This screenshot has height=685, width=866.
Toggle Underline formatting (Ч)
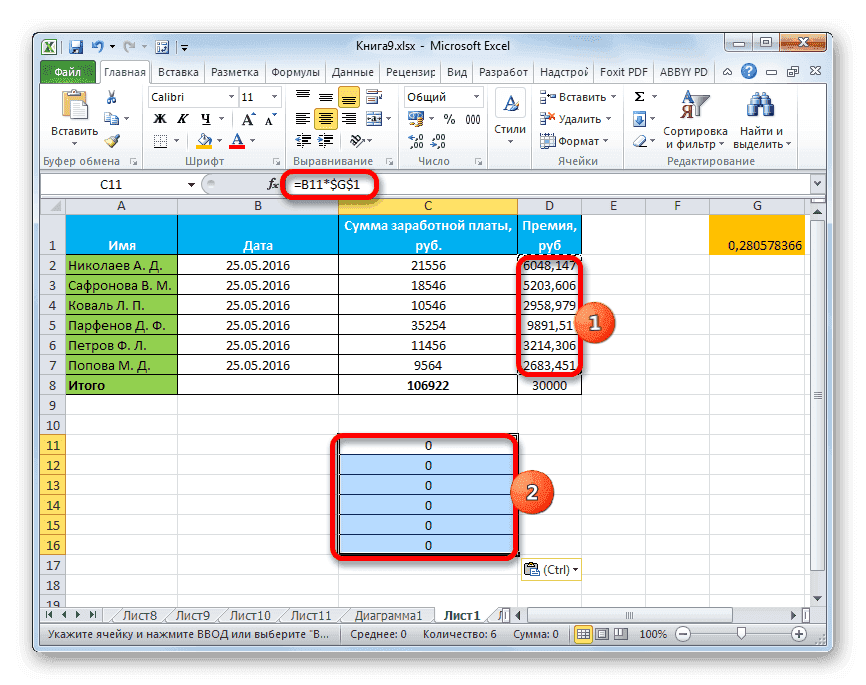pos(204,119)
